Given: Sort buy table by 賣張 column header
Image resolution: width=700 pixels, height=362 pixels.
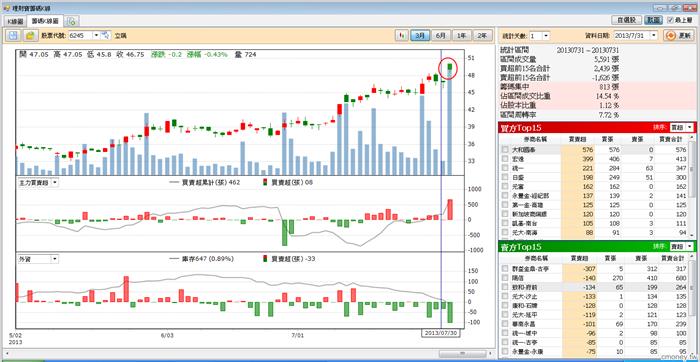Looking at the screenshot, I should pyautogui.click(x=638, y=139).
